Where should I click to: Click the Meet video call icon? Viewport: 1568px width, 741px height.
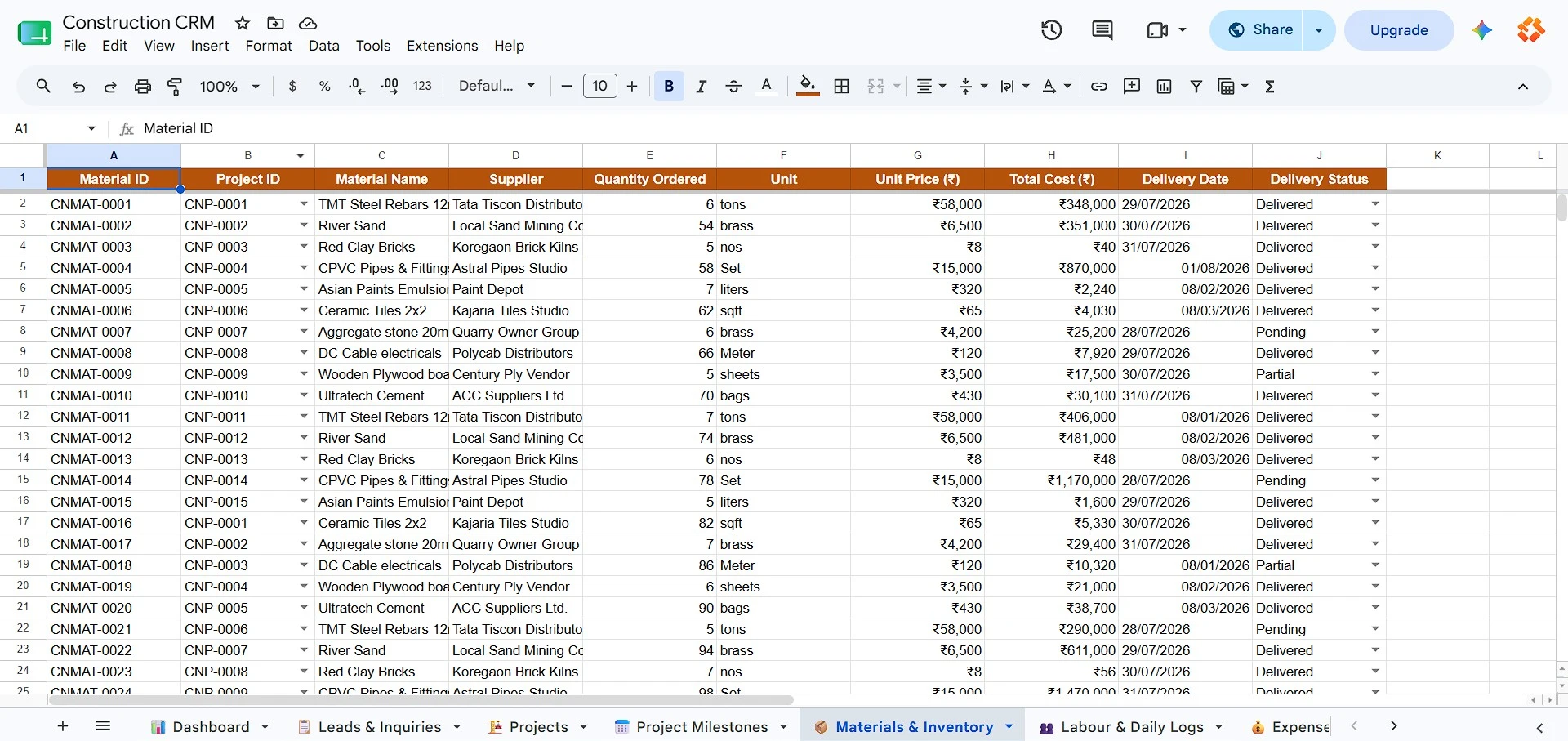coord(1157,30)
